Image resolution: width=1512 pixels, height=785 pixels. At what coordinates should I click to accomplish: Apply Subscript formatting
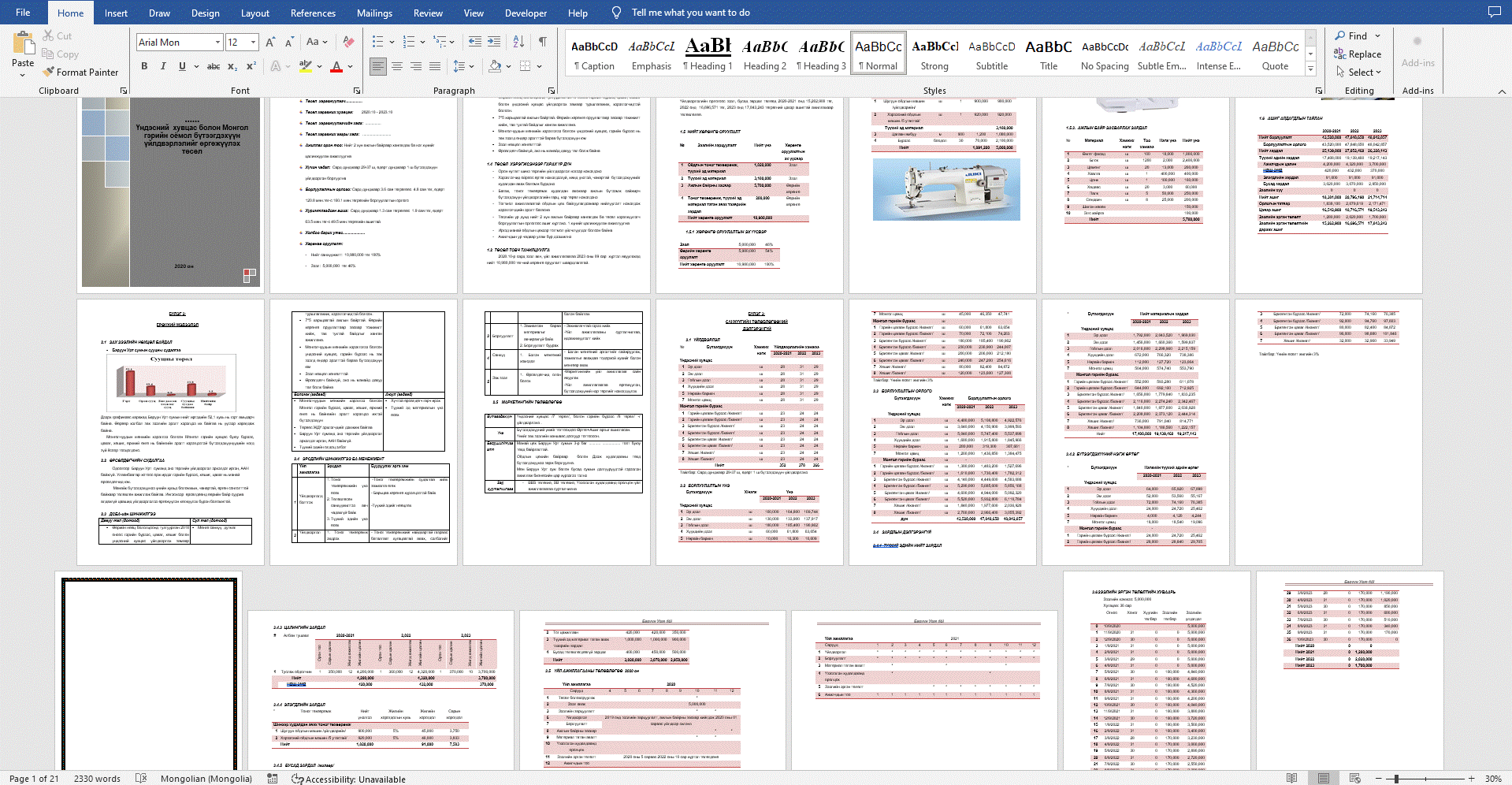point(232,66)
